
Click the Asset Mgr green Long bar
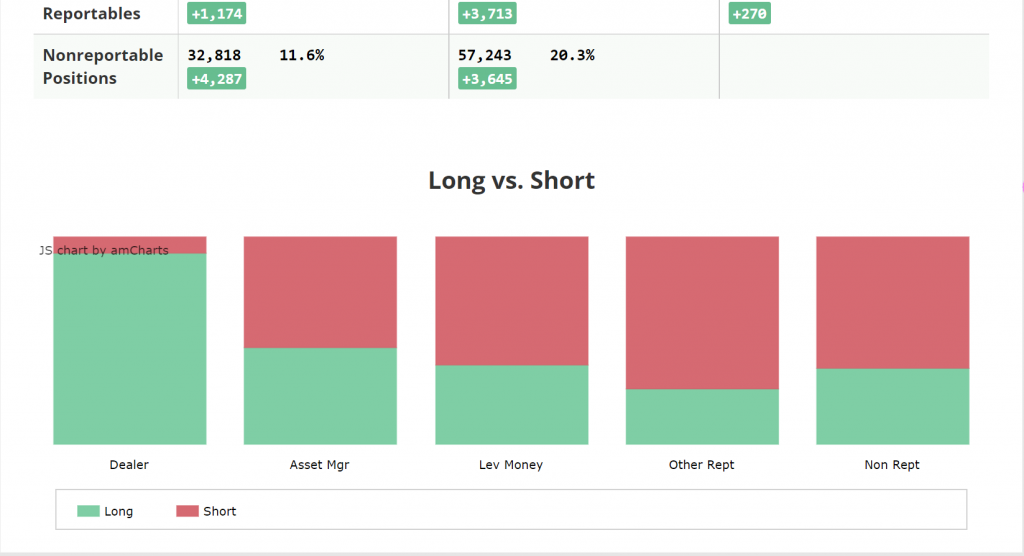[x=320, y=396]
